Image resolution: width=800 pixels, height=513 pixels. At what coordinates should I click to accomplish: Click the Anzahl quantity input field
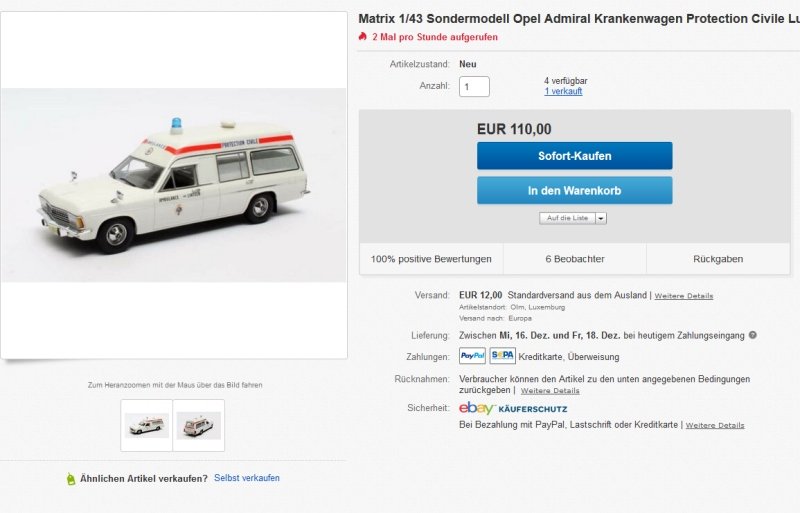pos(474,86)
